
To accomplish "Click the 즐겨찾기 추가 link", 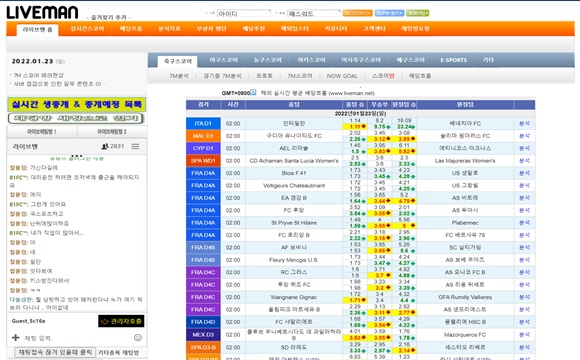I will [x=109, y=17].
